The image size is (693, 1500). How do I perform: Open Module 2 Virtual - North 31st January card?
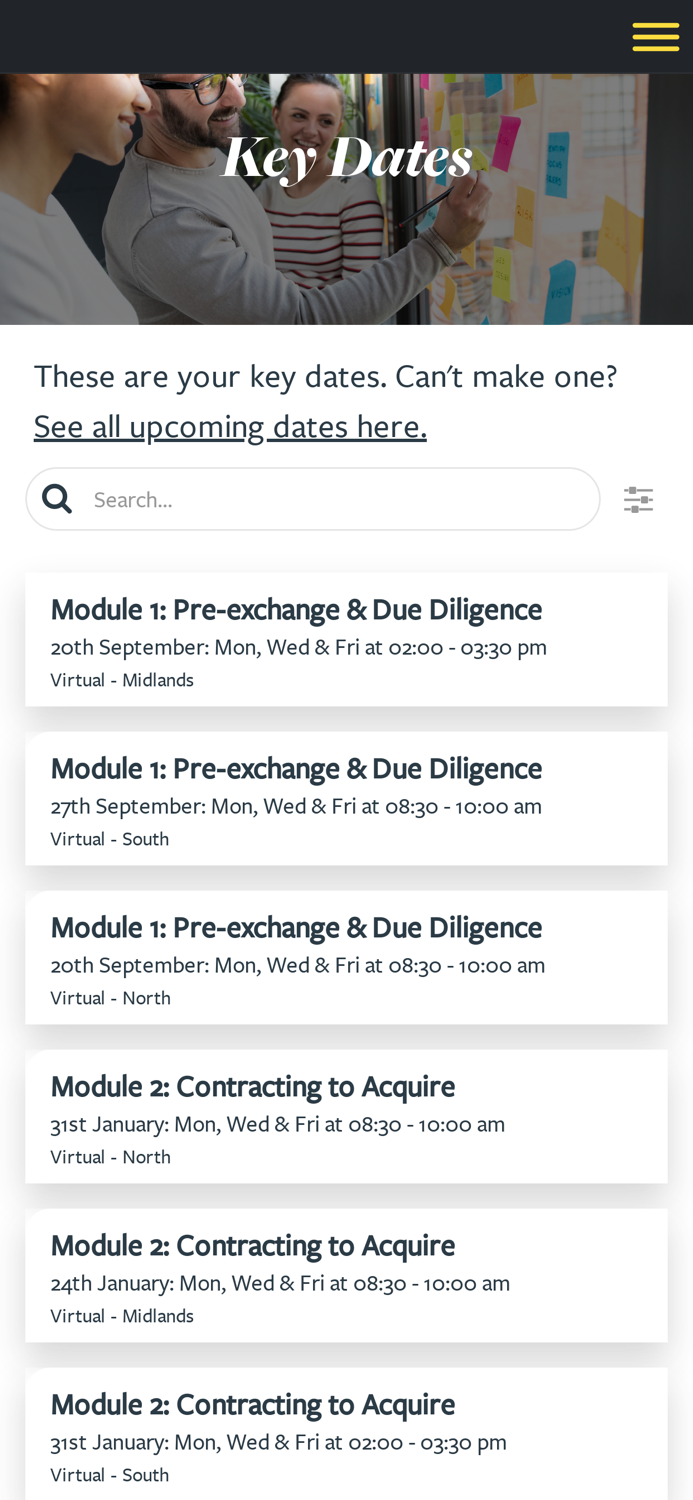[346, 1117]
